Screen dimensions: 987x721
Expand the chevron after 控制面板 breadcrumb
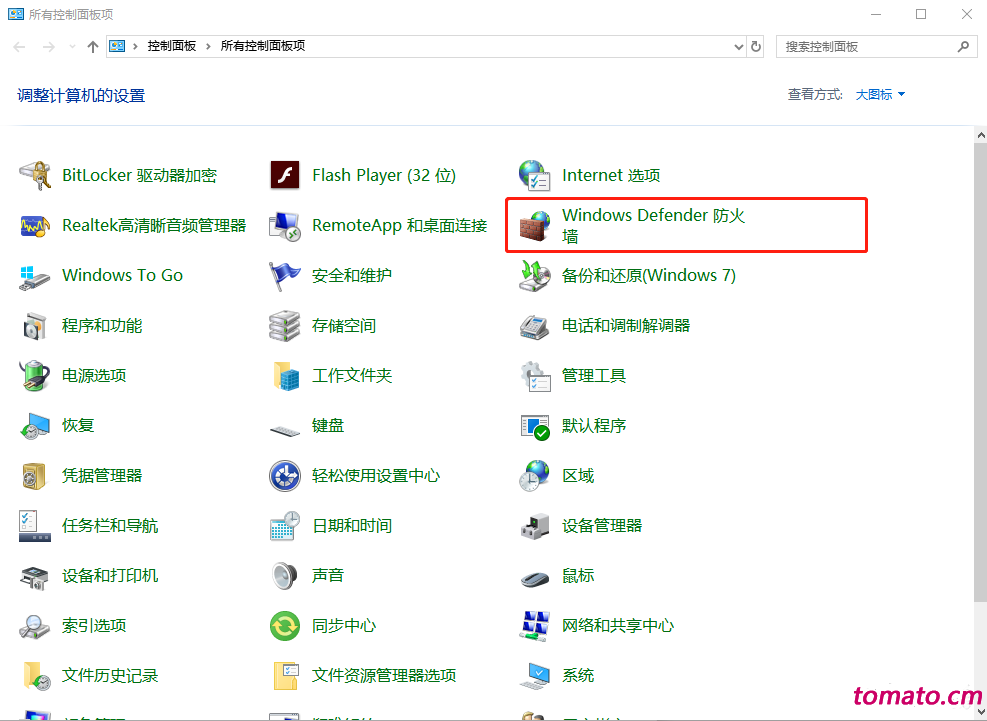[208, 47]
